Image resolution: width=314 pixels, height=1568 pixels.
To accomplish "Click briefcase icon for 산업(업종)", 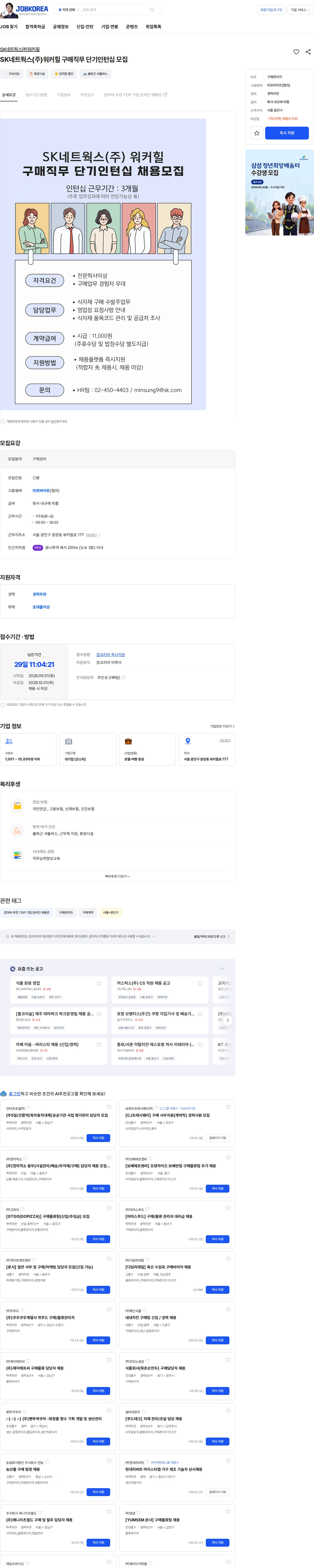I will pos(128,741).
